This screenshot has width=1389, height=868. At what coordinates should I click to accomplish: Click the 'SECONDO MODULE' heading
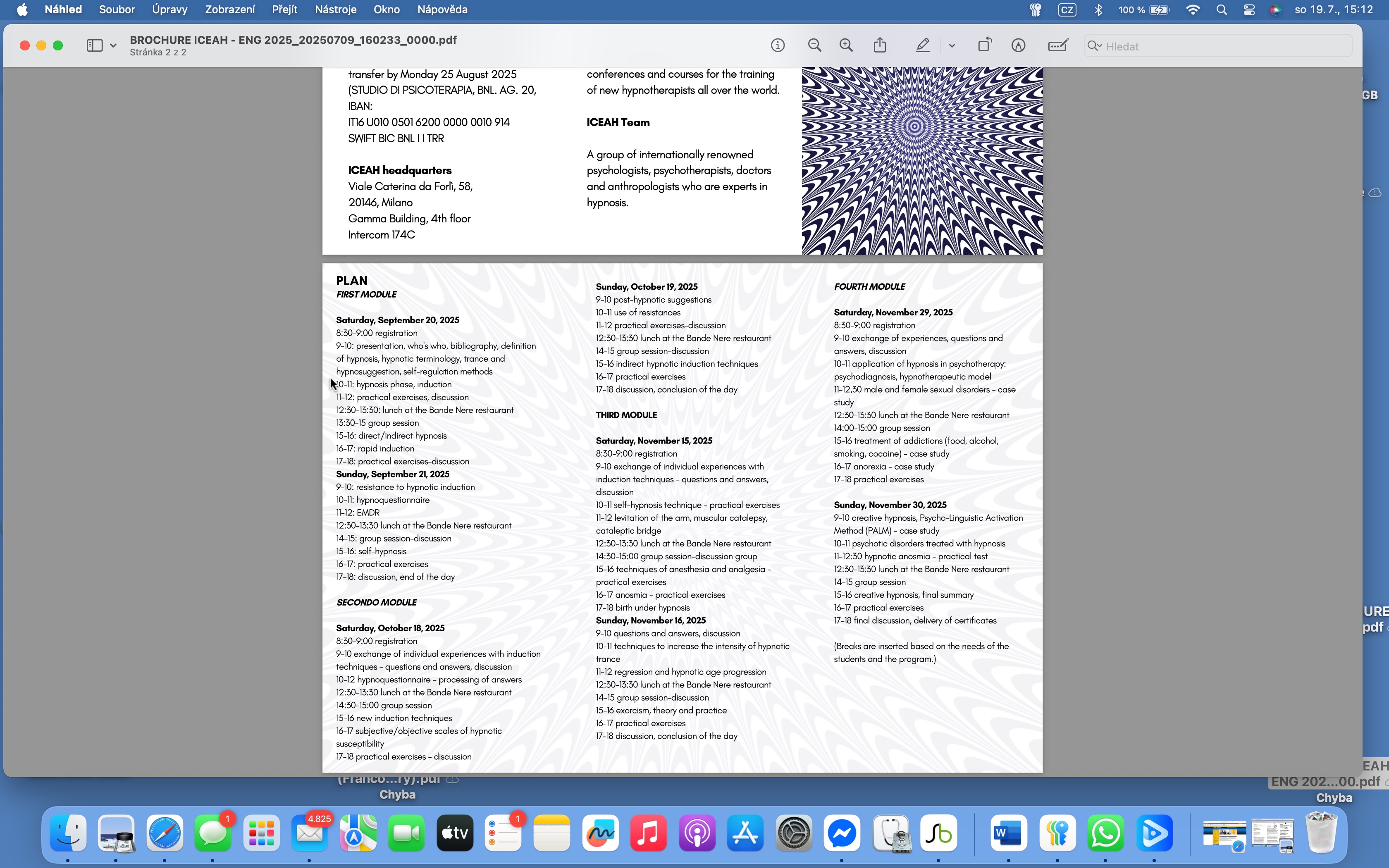coord(377,602)
